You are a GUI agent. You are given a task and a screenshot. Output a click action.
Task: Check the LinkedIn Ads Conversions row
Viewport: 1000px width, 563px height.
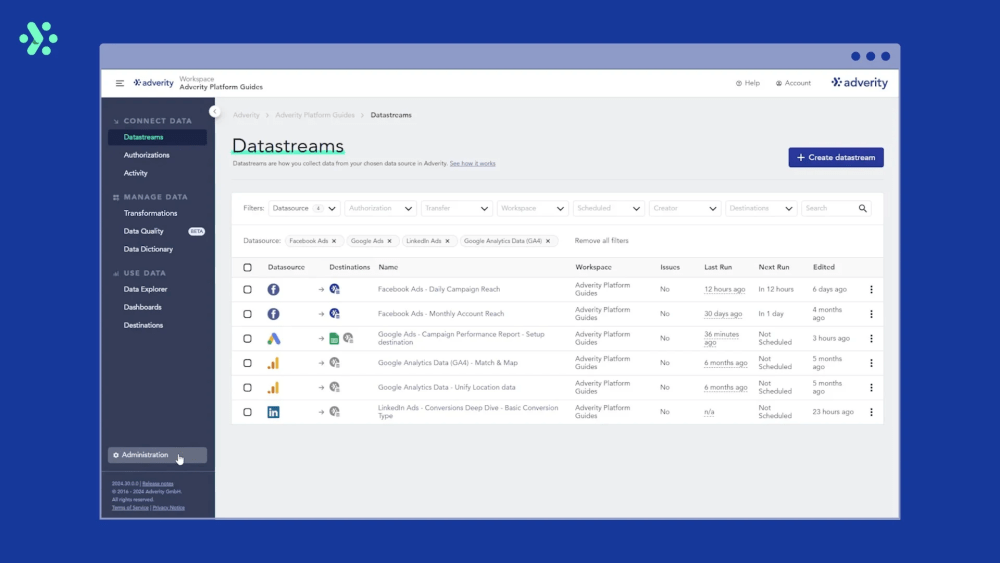pos(247,412)
